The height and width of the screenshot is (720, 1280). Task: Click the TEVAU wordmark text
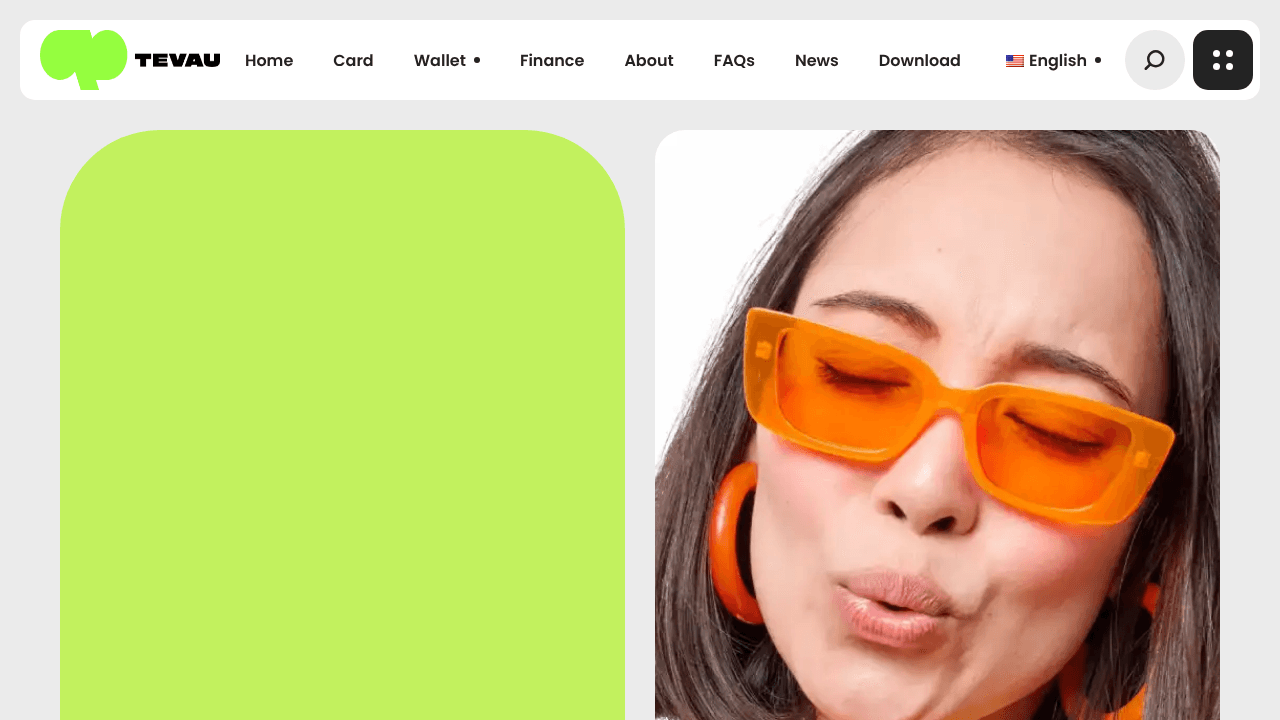178,60
